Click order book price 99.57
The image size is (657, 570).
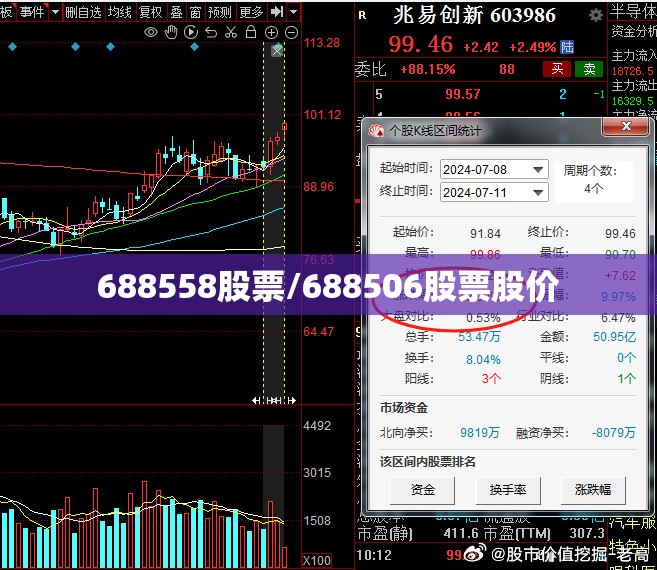[x=463, y=94]
